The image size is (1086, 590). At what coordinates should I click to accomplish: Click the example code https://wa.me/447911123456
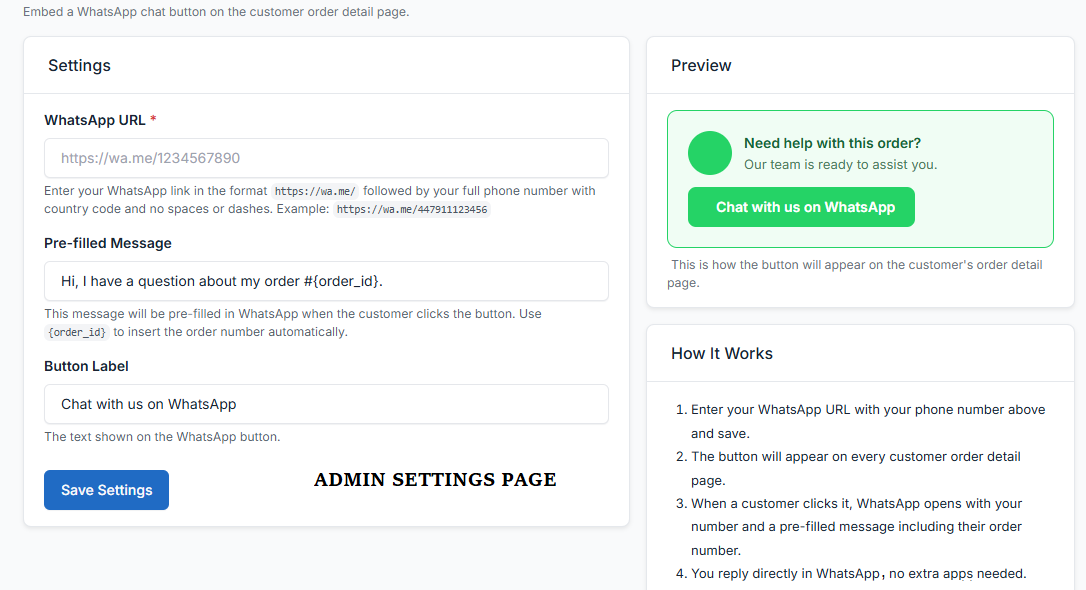tap(411, 210)
